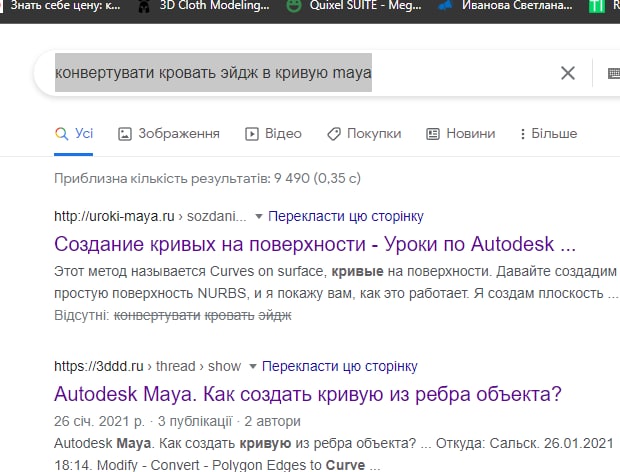
Task: Click the result count text 9 490
Action: click(292, 178)
